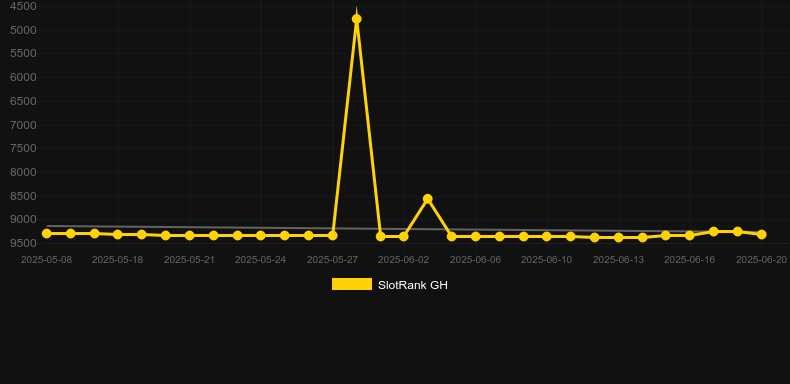Click the 9000 y-axis value label
This screenshot has height=384, width=790.
[x=23, y=220]
